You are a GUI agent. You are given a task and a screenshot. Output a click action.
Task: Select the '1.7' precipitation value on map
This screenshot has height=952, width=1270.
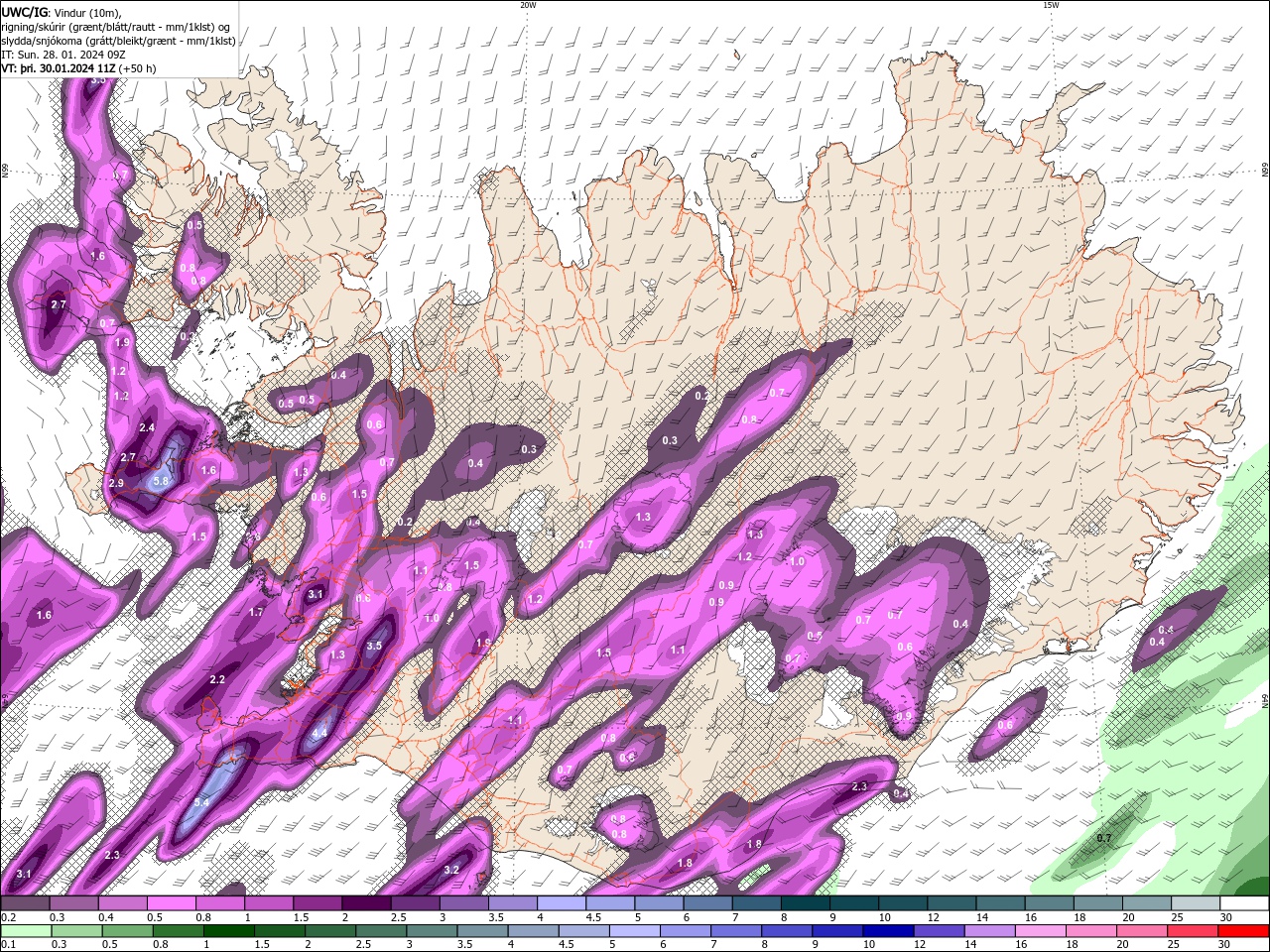coord(256,612)
